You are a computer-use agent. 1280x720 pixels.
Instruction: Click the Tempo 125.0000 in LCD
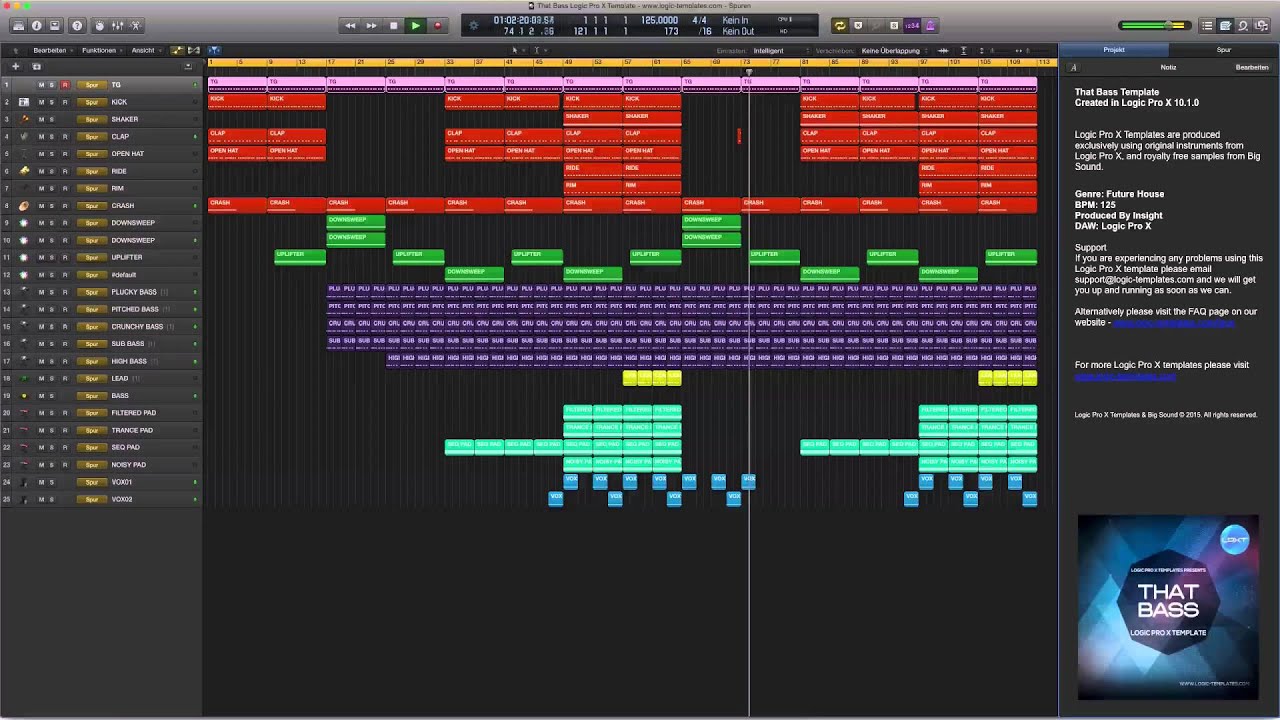[659, 20]
